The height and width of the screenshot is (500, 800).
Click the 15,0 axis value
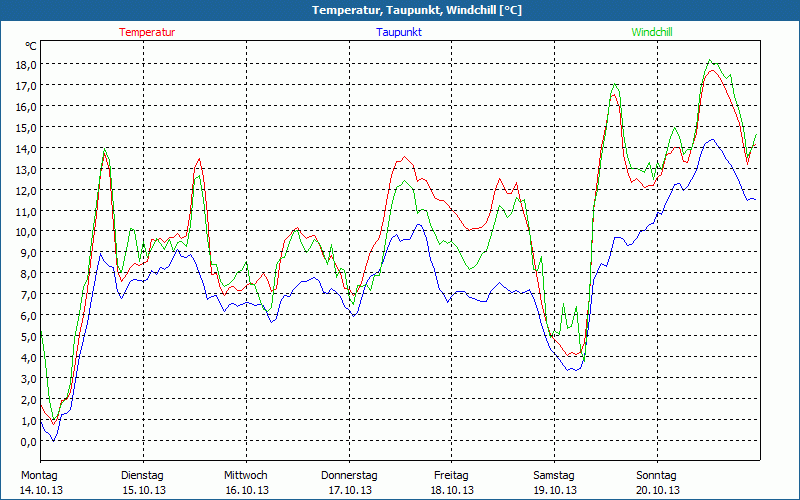click(x=28, y=128)
